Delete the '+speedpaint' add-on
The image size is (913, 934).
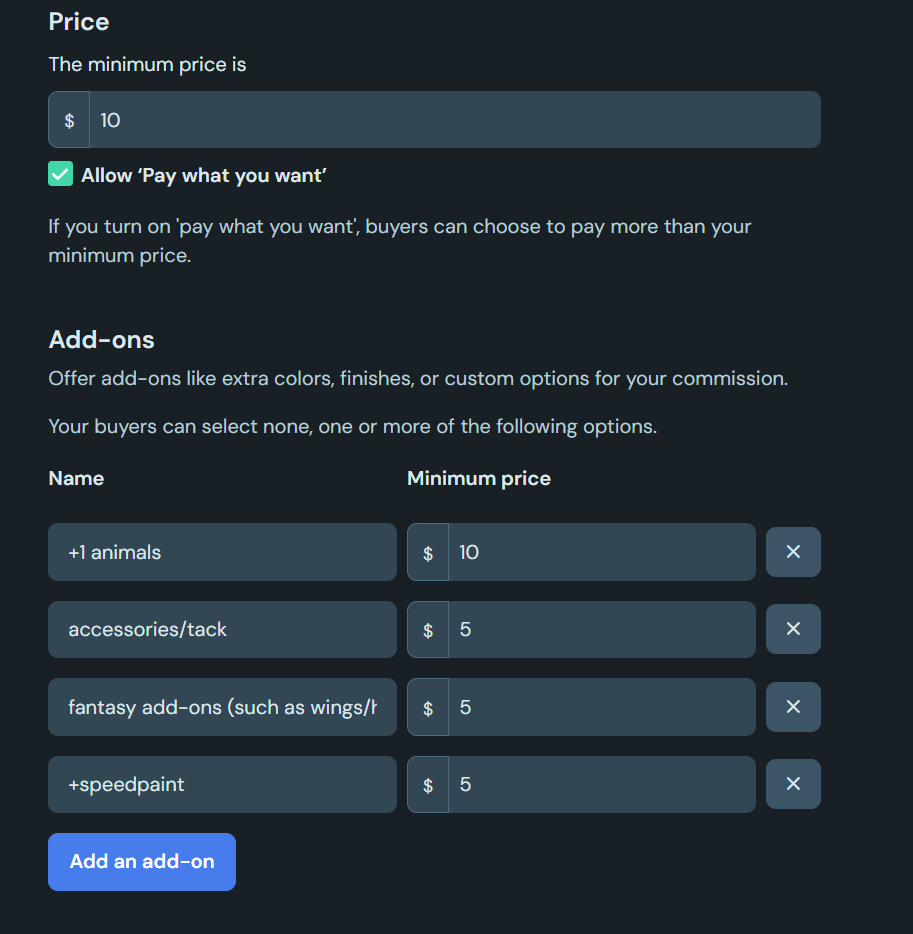point(793,784)
